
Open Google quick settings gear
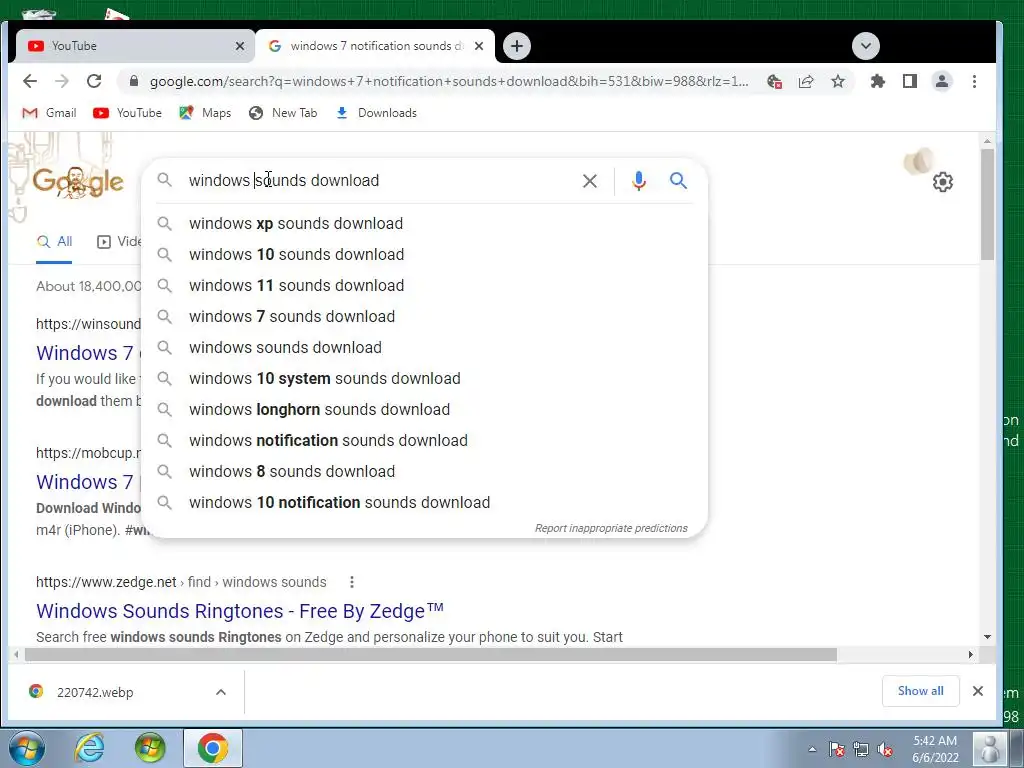(x=942, y=182)
